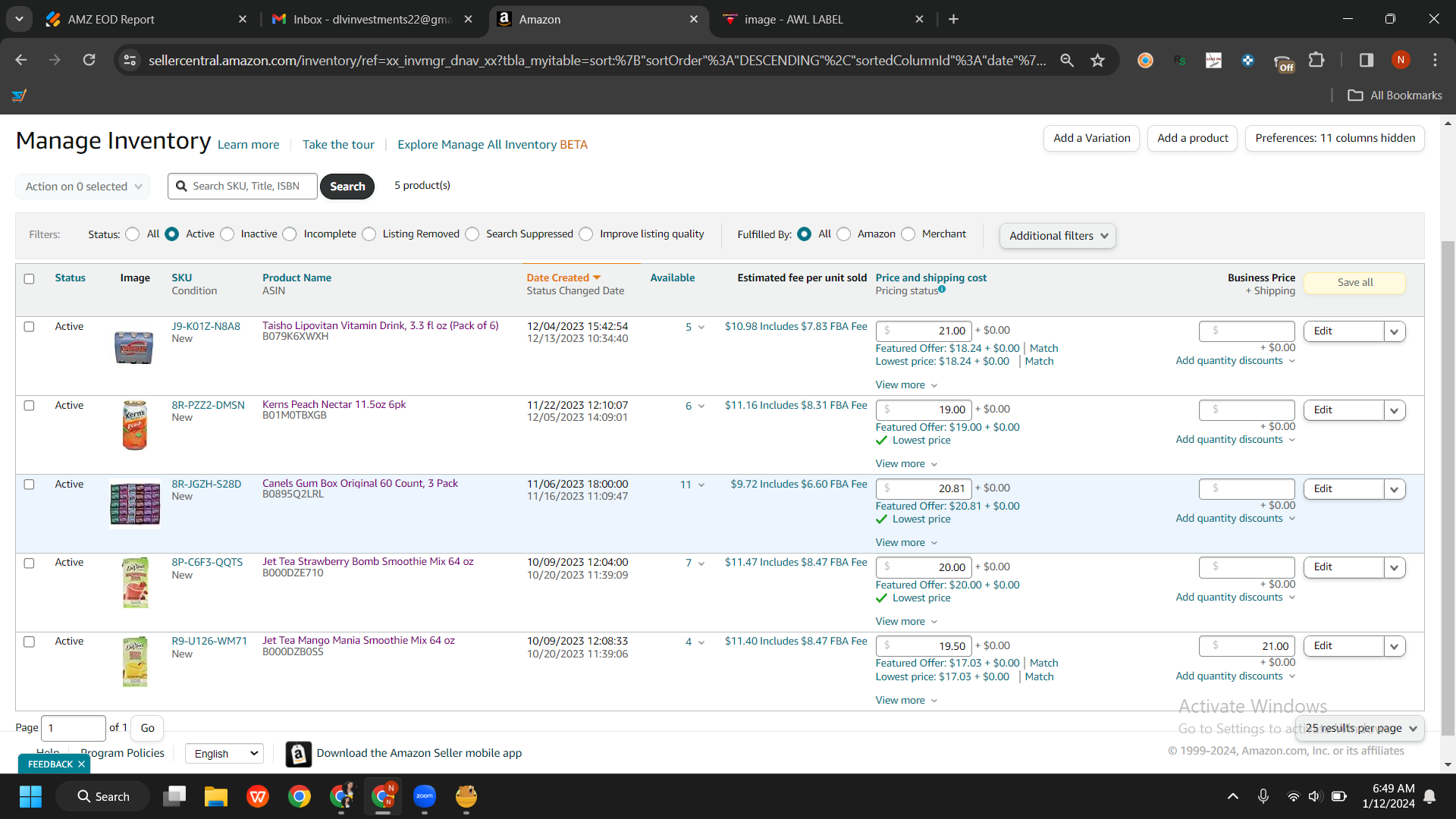Switch to the image - AWL LABEL tab
Image resolution: width=1456 pixels, height=819 pixels.
point(824,19)
